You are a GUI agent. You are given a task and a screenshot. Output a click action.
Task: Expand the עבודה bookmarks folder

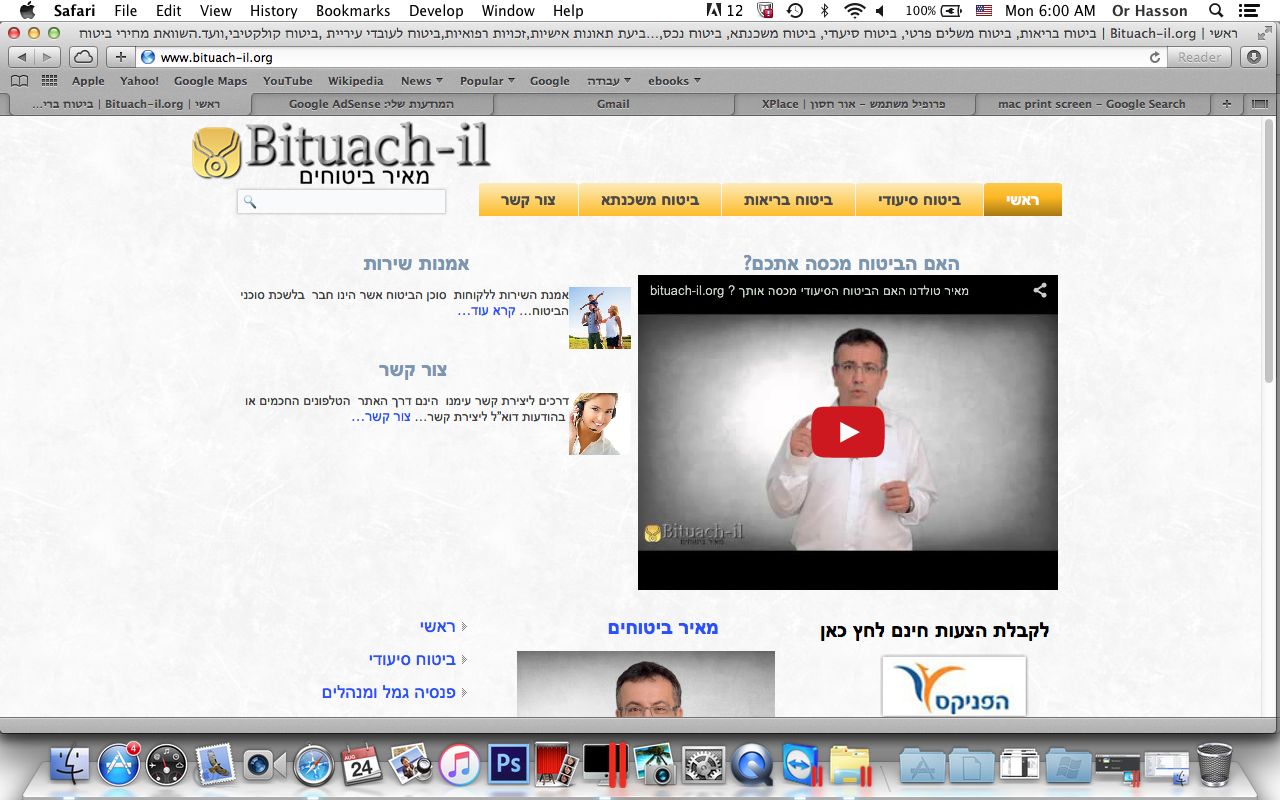coord(610,81)
